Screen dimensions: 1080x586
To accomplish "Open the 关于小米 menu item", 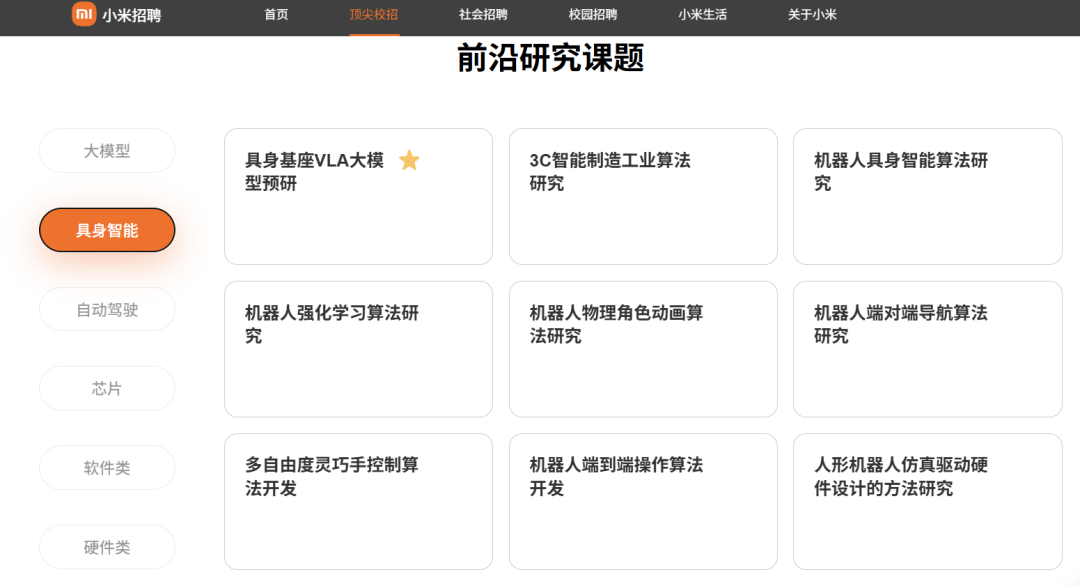I will click(x=812, y=15).
